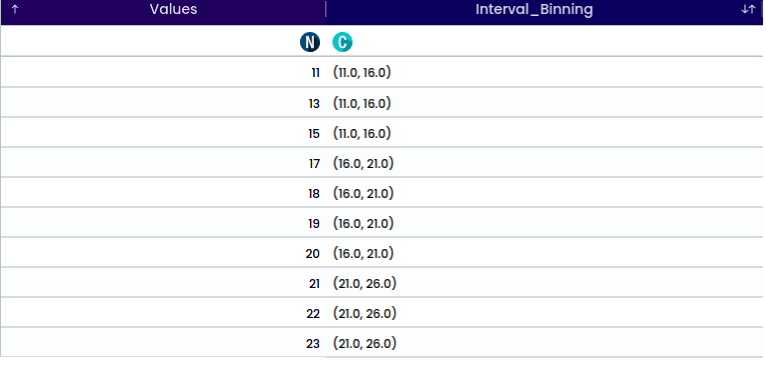Click the ascending sort arrow on Values column
The image size is (766, 365).
15,10
